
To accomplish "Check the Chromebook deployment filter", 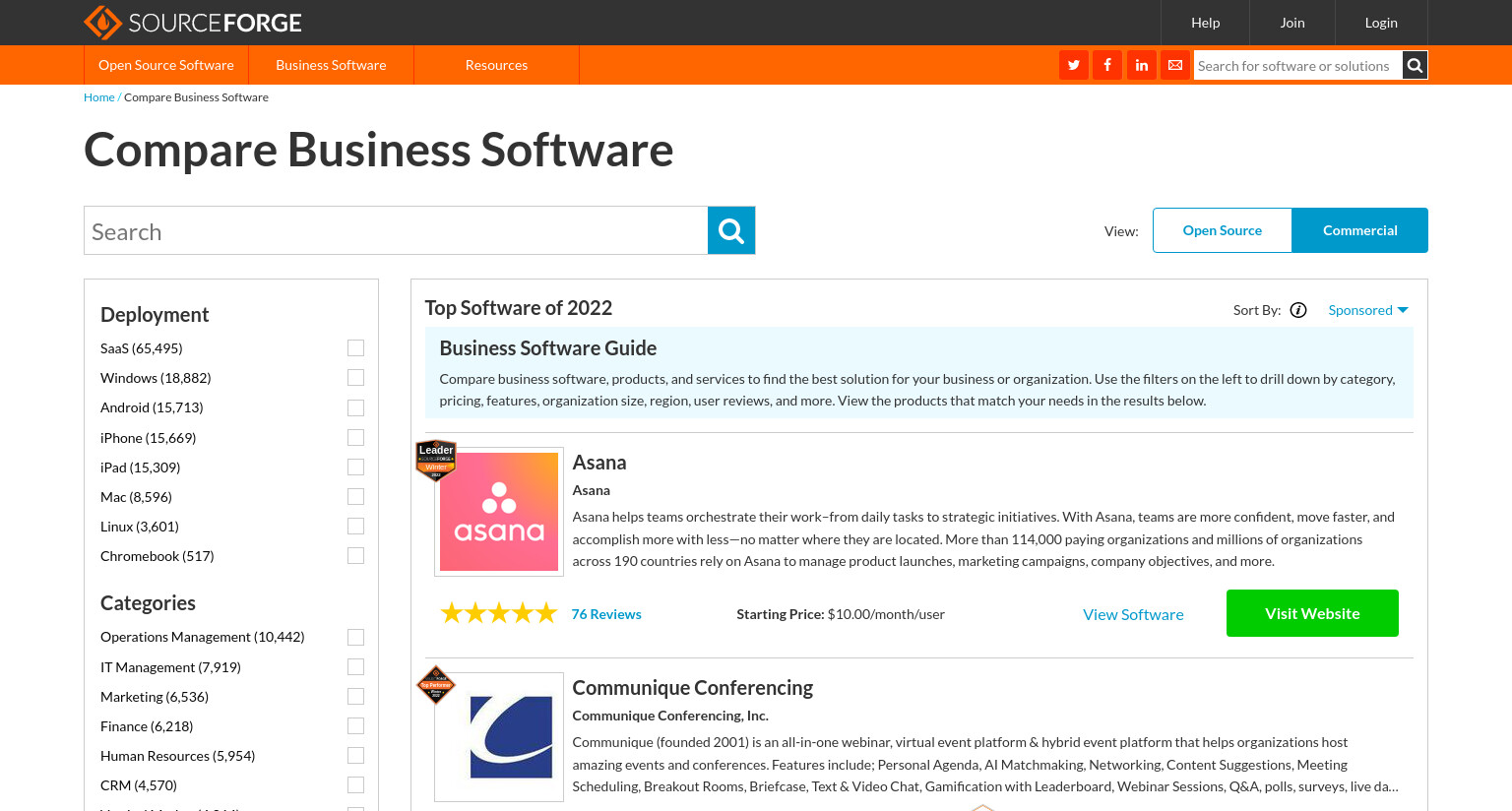I will [x=355, y=555].
